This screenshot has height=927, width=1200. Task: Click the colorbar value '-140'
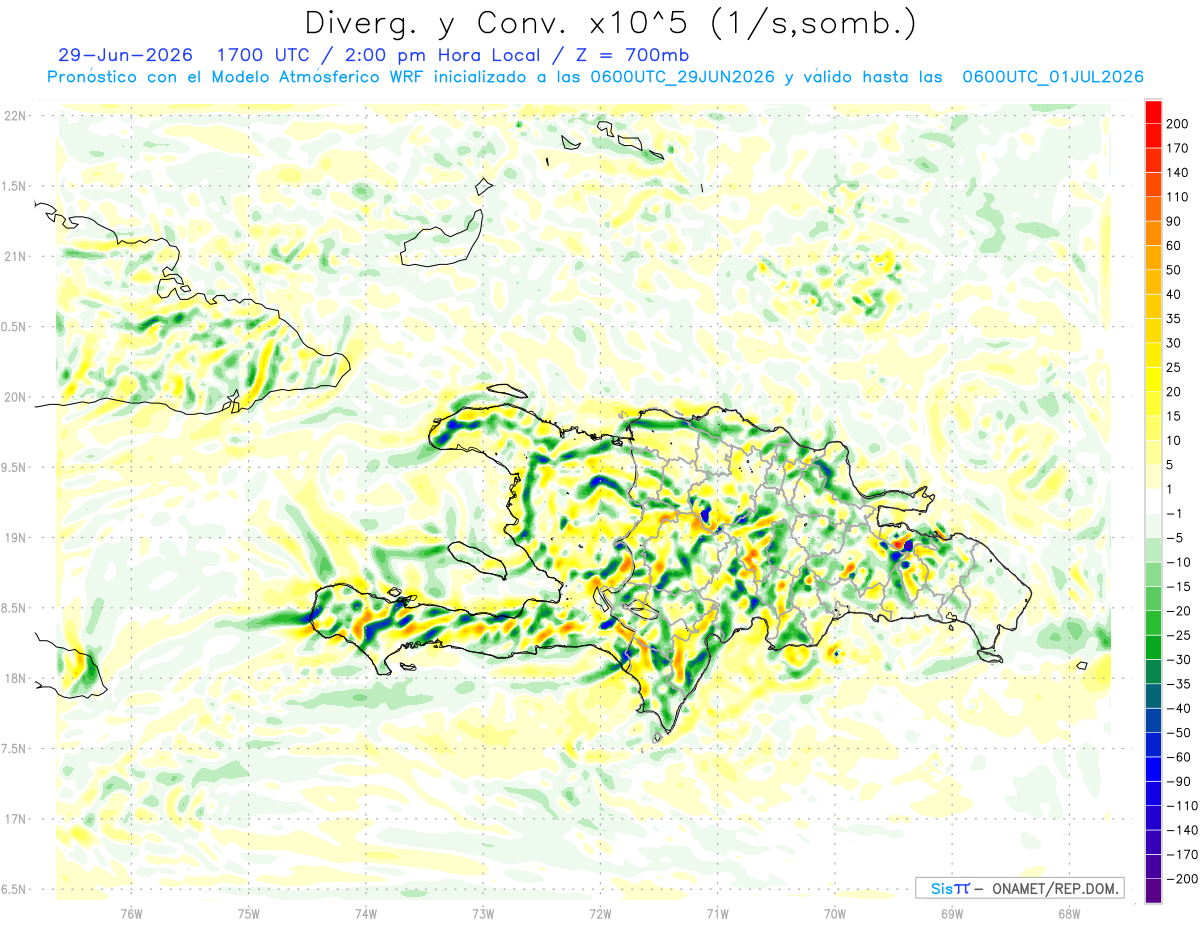pyautogui.click(x=1183, y=831)
